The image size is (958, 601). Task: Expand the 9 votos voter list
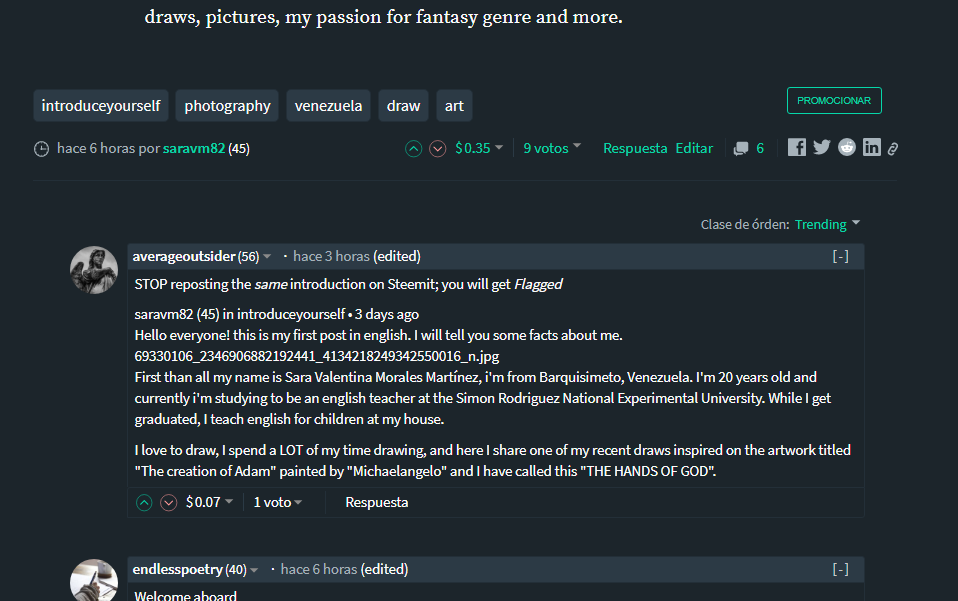[x=552, y=148]
